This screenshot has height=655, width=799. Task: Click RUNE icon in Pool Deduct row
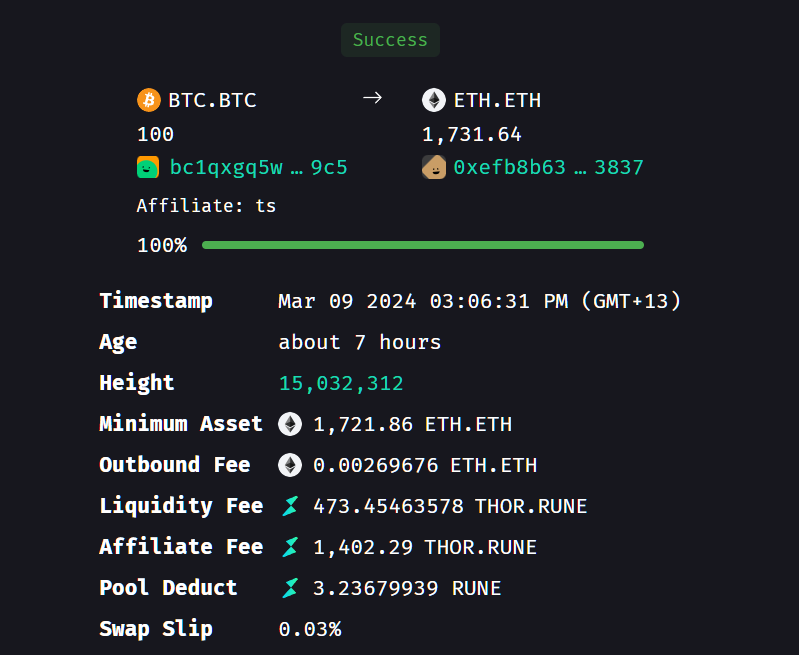click(x=290, y=588)
